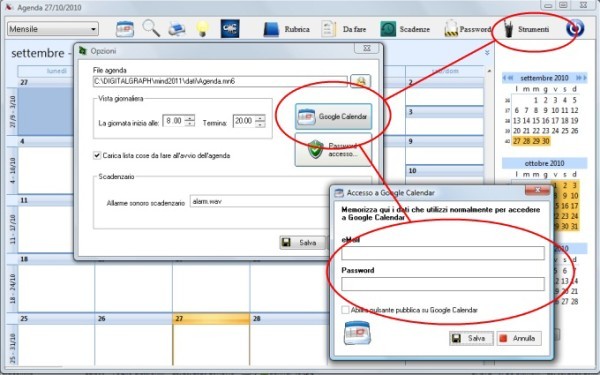600x375 pixels.
Task: Select day 11 in the monthly calendar grid
Action: click(x=46, y=200)
